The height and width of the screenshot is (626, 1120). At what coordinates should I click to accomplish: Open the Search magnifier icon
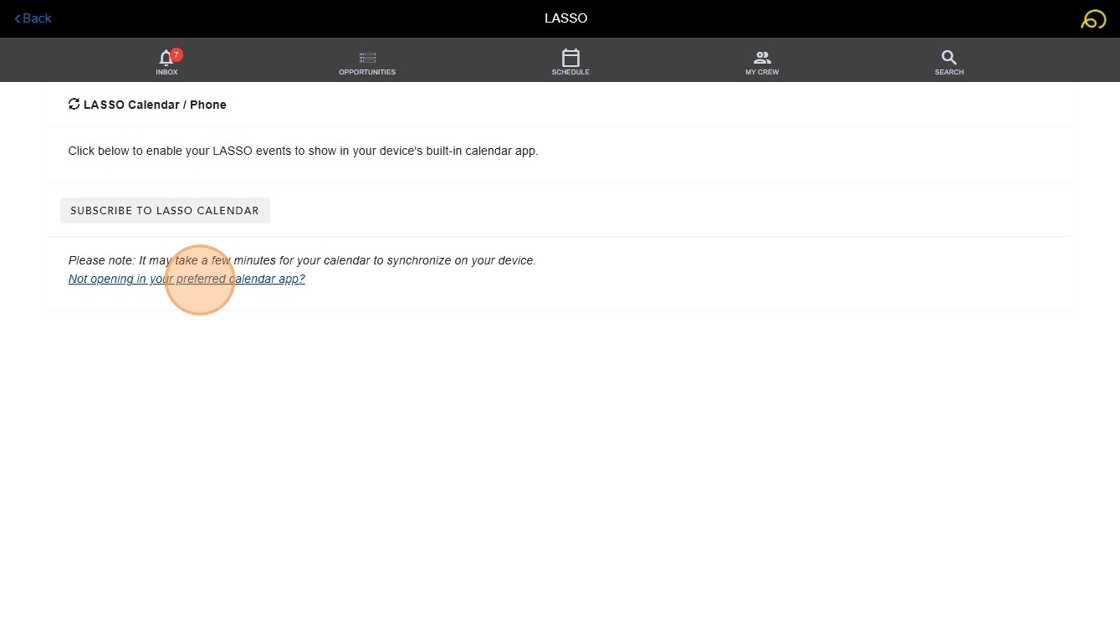(949, 57)
